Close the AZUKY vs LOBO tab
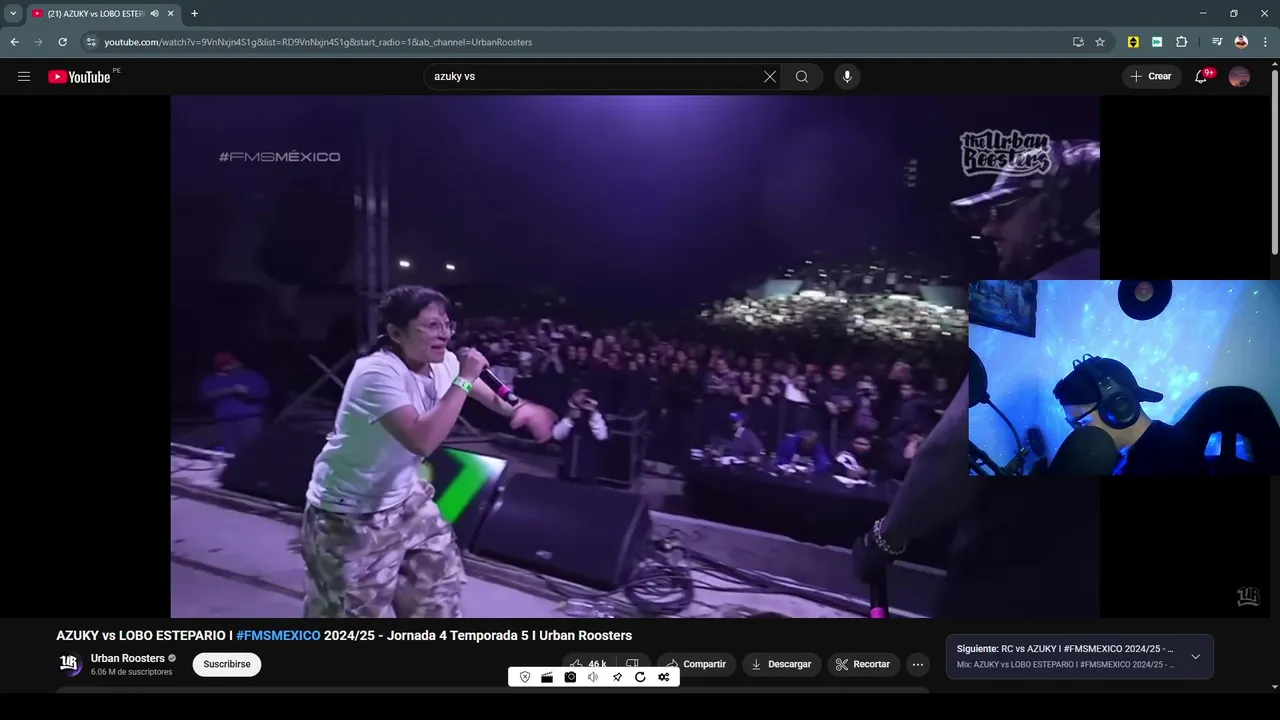 point(171,13)
